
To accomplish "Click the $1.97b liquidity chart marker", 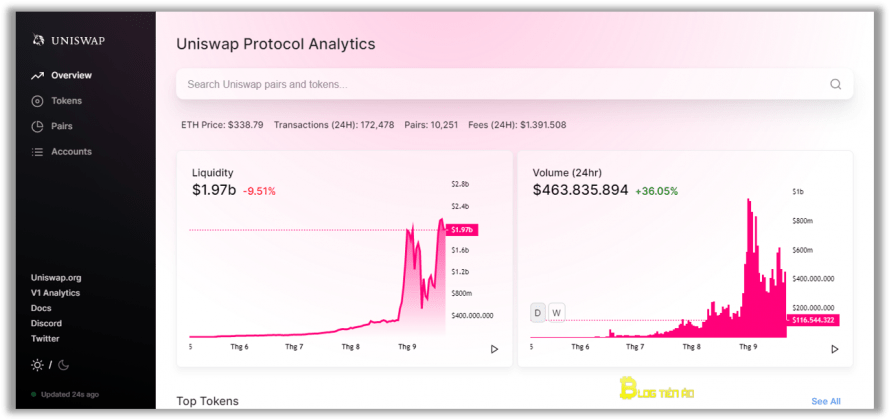I will coord(463,230).
